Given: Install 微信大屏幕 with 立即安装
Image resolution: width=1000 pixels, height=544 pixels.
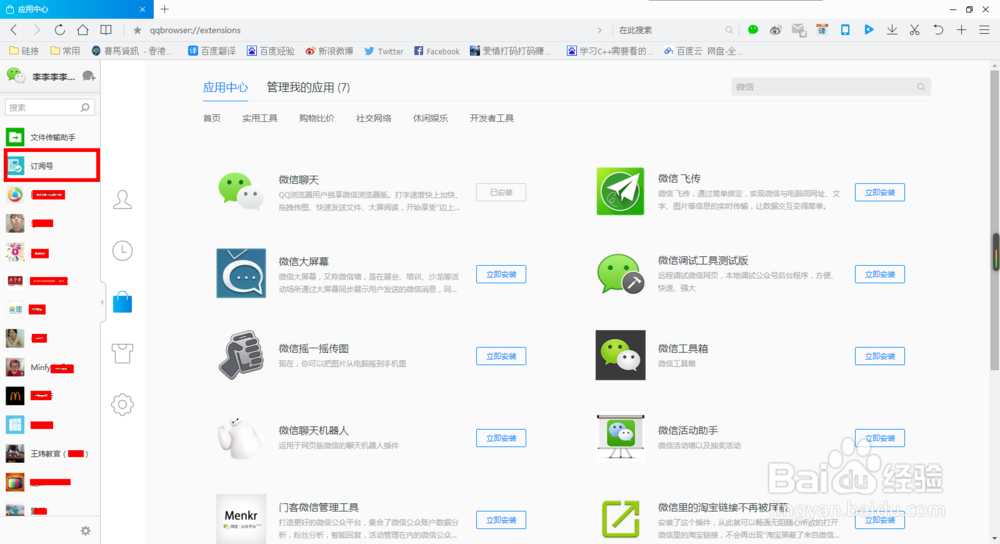Looking at the screenshot, I should [501, 274].
